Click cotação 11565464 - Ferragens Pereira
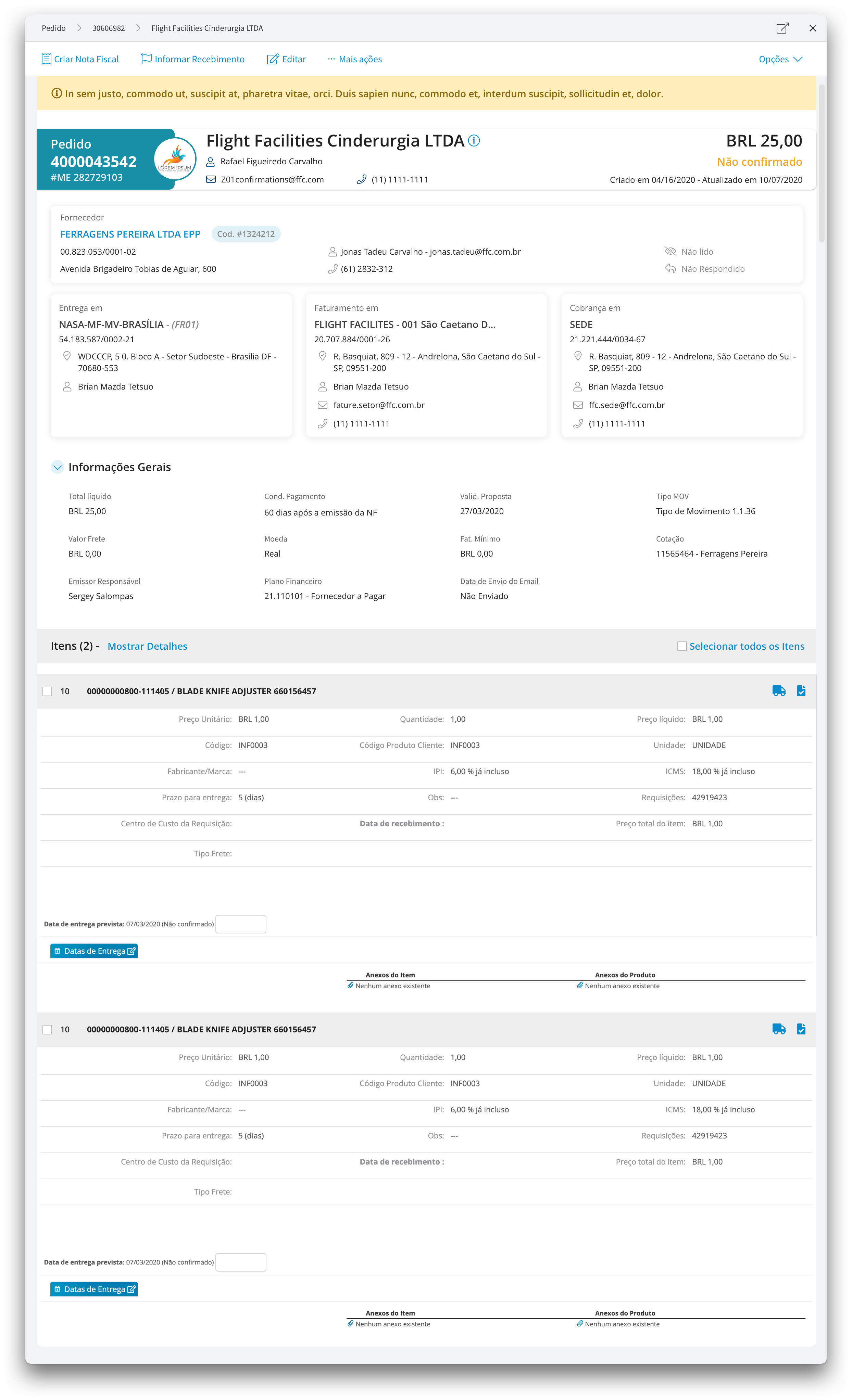 coord(711,553)
